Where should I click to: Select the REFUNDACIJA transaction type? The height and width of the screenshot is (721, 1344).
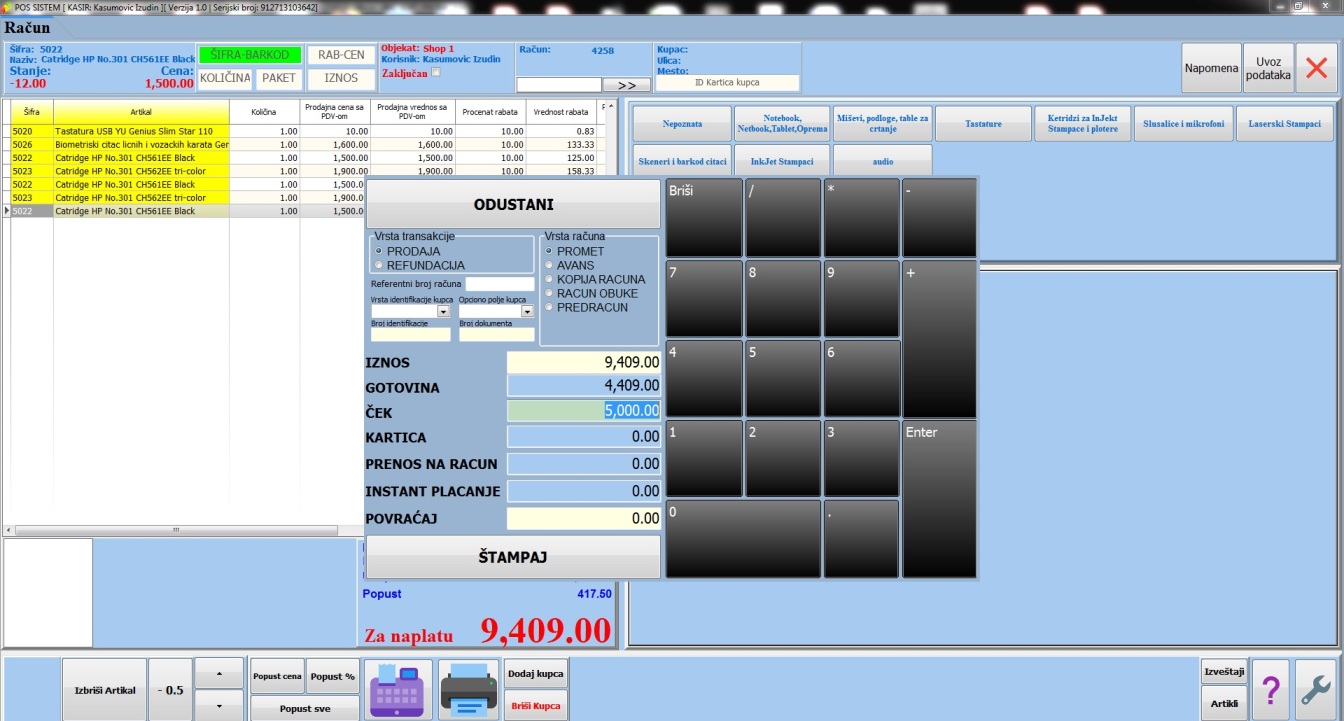[x=379, y=265]
